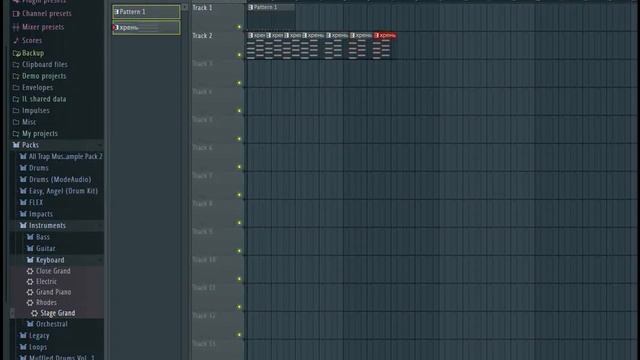
Task: Select Pattern 1 in the pattern picker
Action: 146,12
